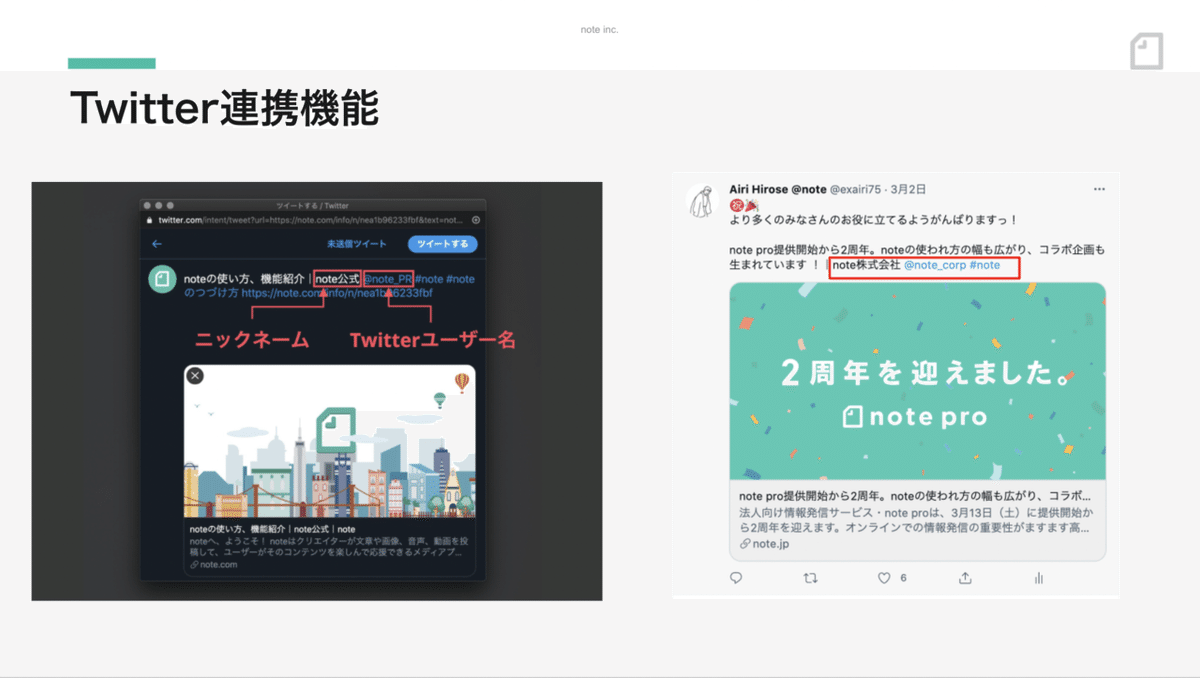Click the twitter.com address bar
1200x678 pixels.
[x=312, y=220]
